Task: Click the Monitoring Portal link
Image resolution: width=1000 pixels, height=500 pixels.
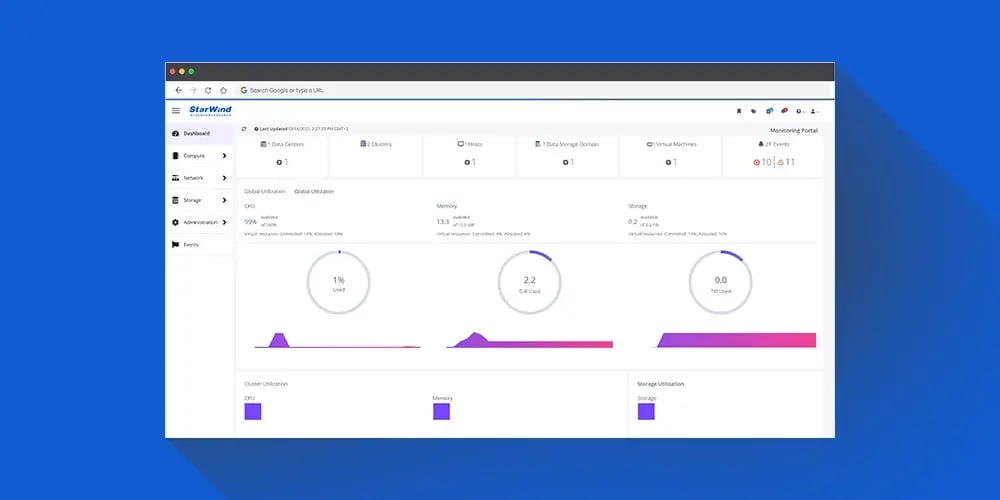Action: [x=793, y=131]
